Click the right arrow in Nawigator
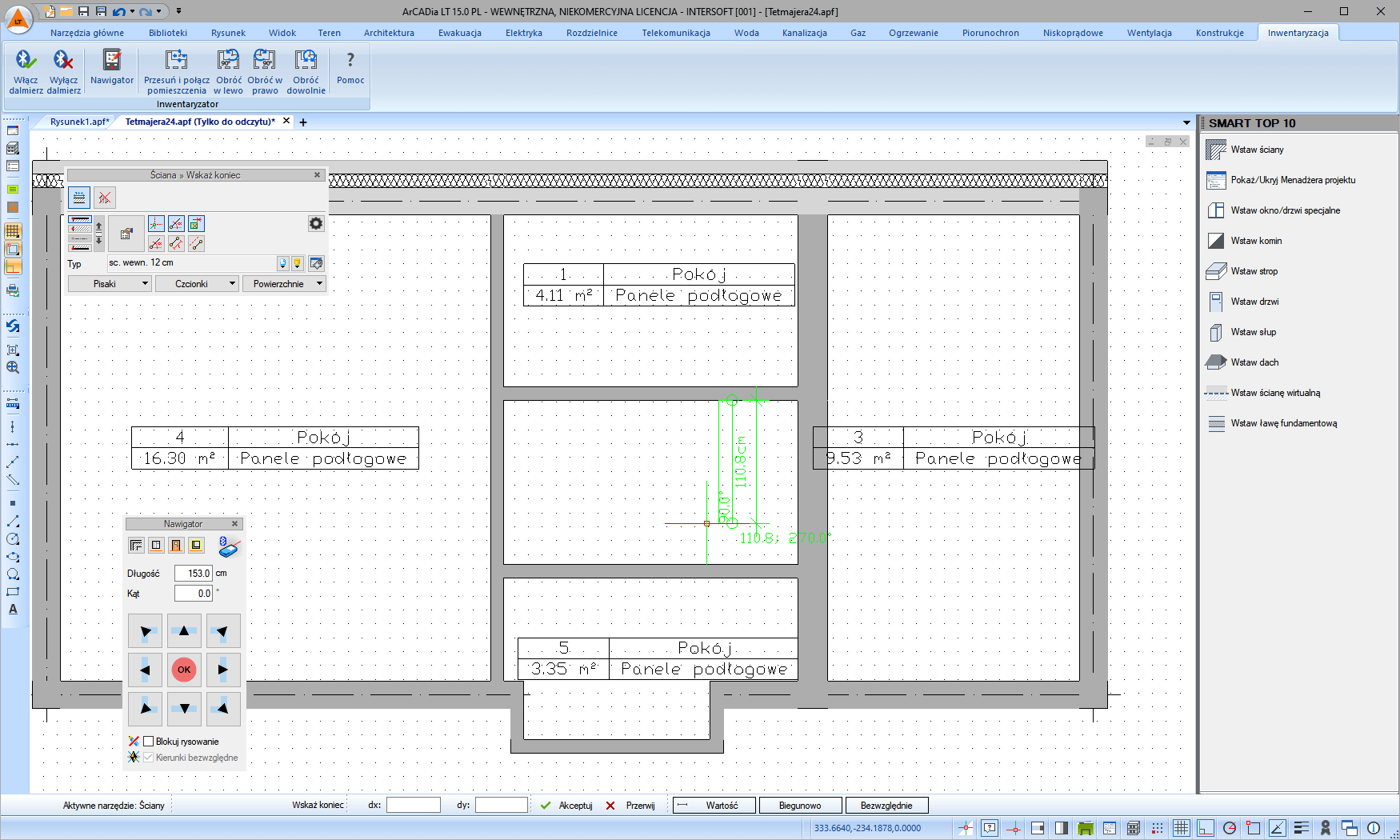 click(223, 670)
